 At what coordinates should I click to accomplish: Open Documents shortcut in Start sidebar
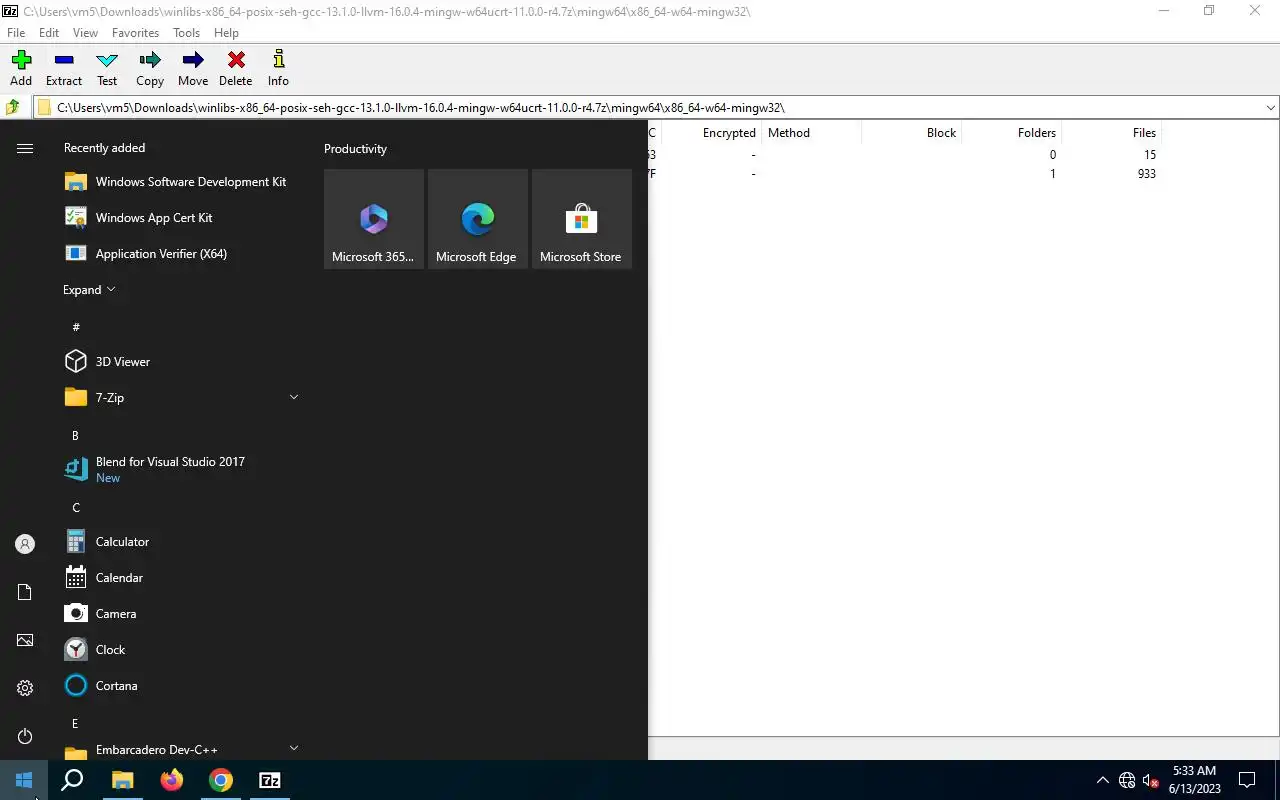pyautogui.click(x=25, y=592)
